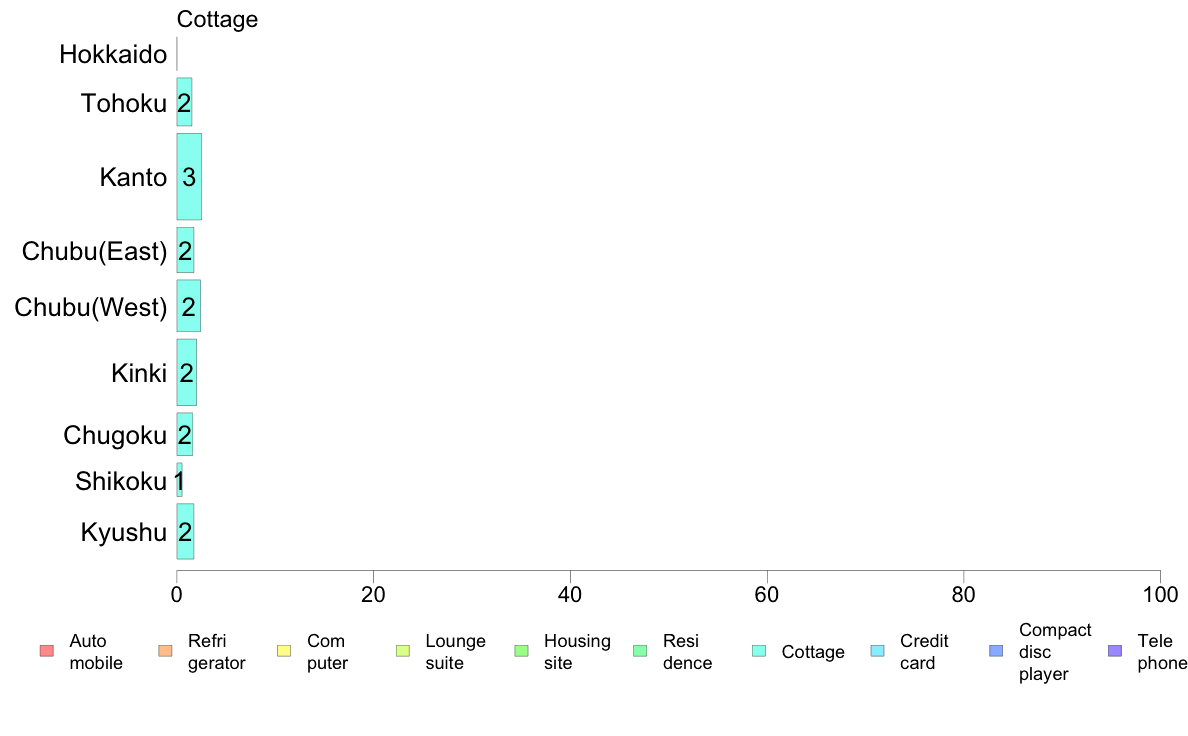Screen dimensions: 1188x736
Task: Select the Credit card legend swatch
Action: (877, 651)
